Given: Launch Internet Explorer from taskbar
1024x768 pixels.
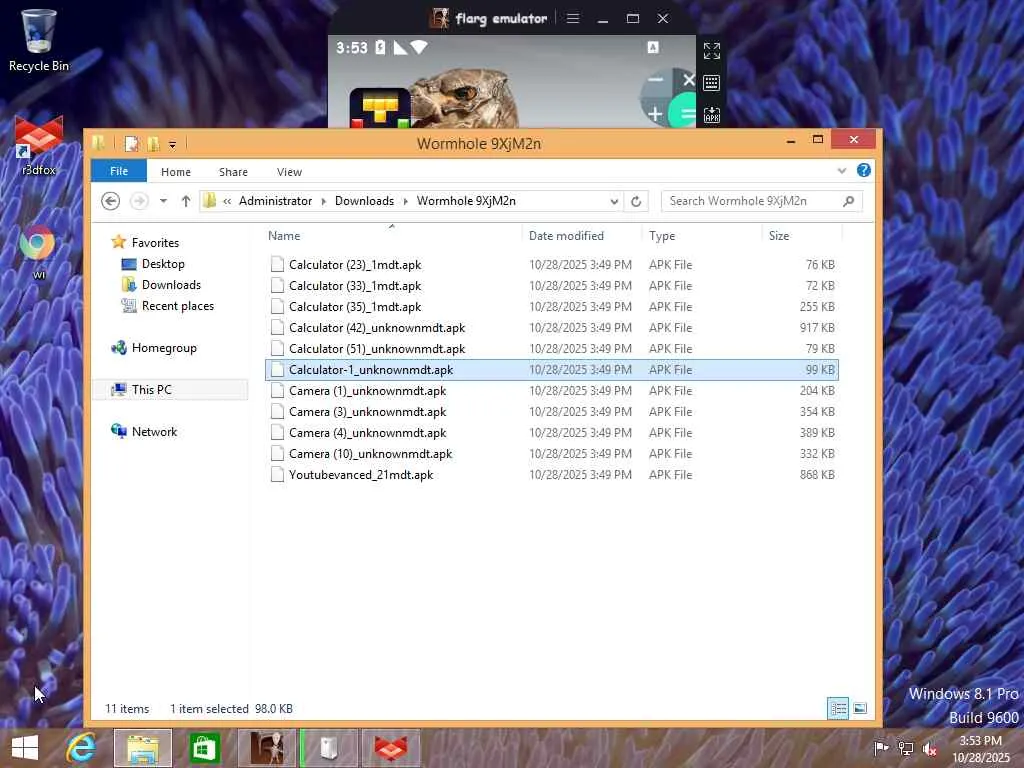Looking at the screenshot, I should point(82,748).
